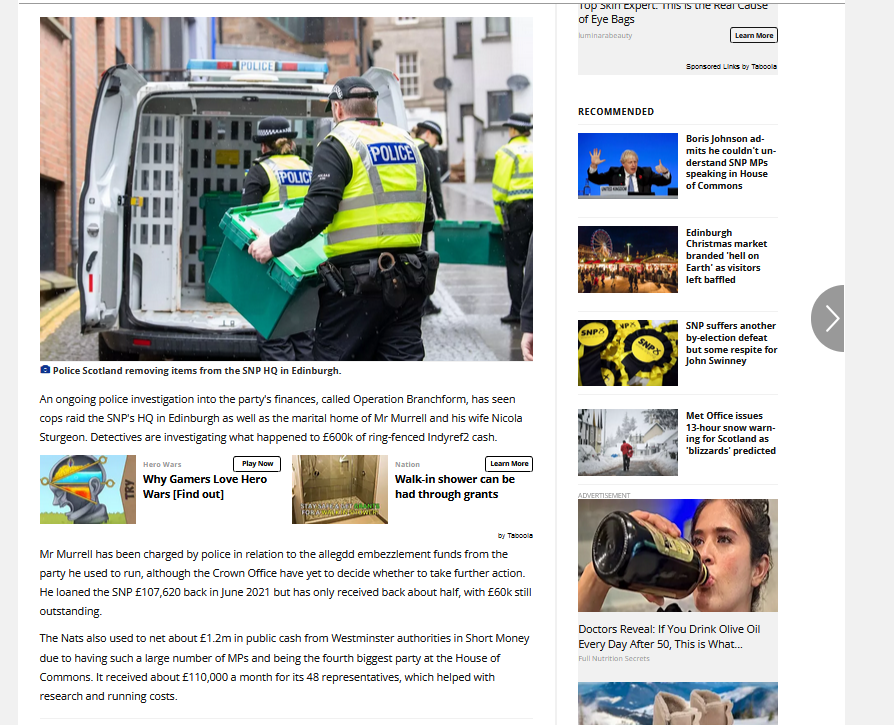Open the walk-in shower ad image
This screenshot has width=894, height=725.
340,489
